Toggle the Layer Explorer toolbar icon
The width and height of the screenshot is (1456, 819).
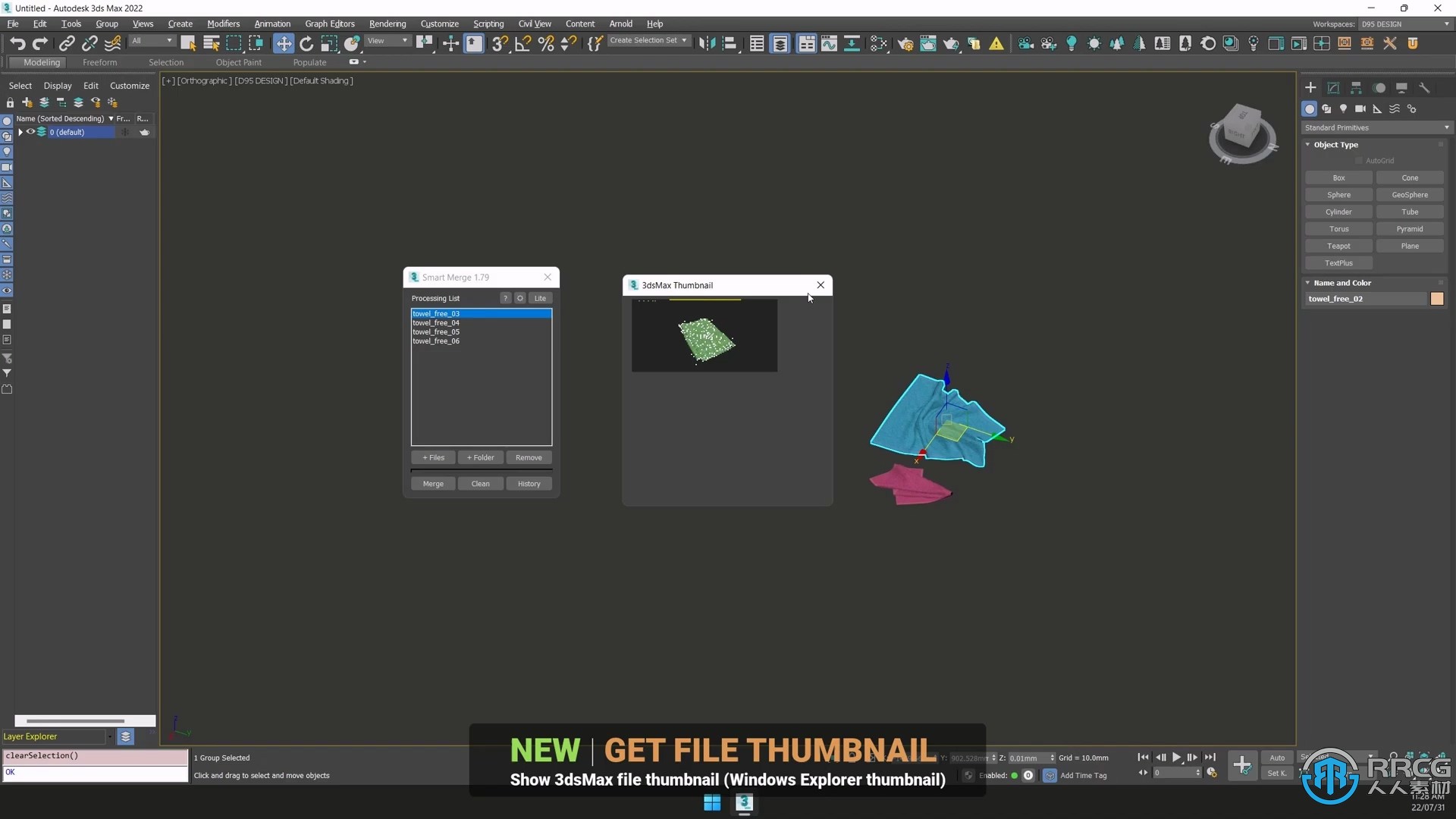[780, 43]
